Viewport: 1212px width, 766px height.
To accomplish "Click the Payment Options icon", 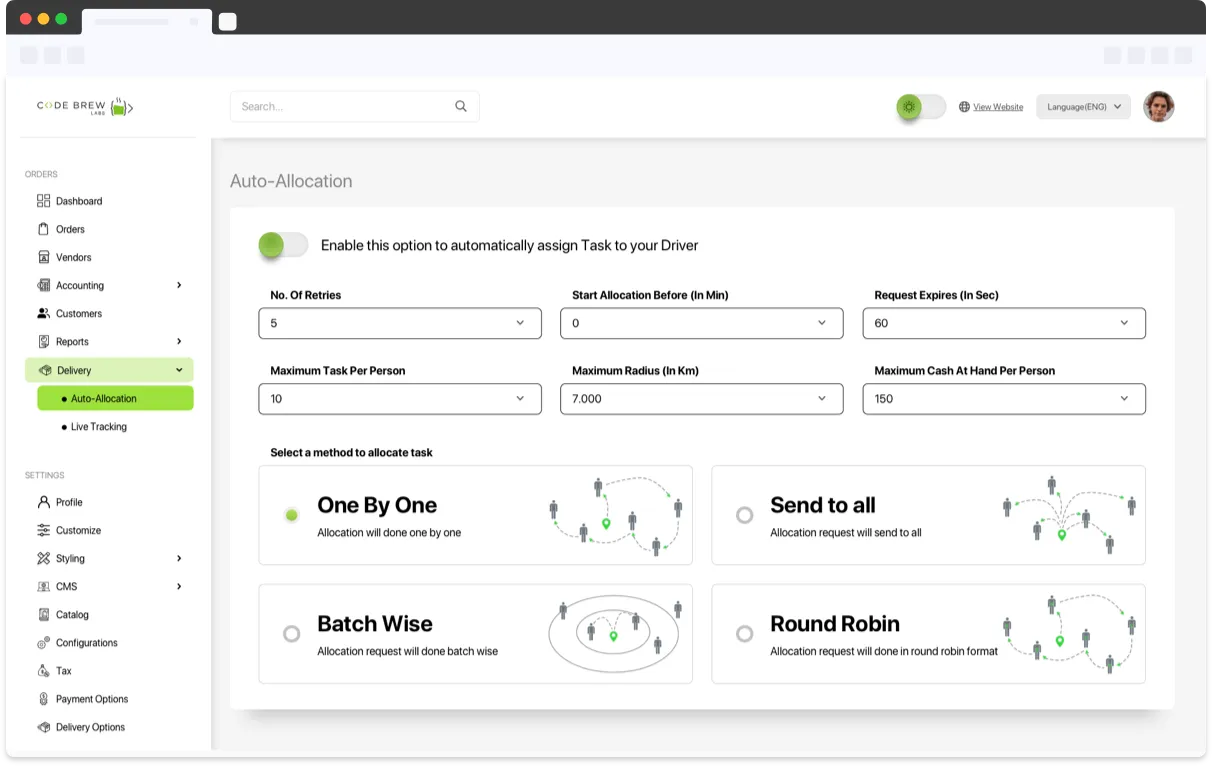I will [43, 699].
